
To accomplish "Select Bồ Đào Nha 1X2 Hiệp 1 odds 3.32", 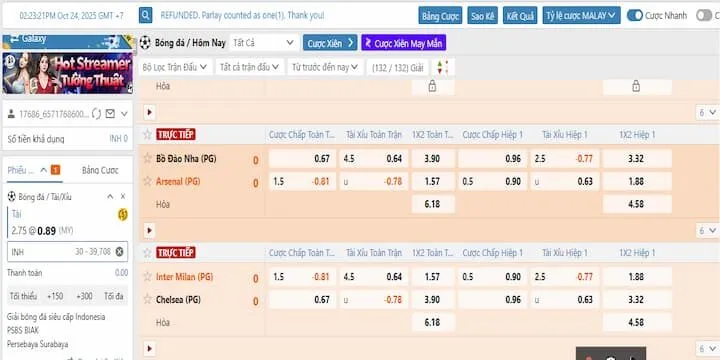I will coord(636,158).
